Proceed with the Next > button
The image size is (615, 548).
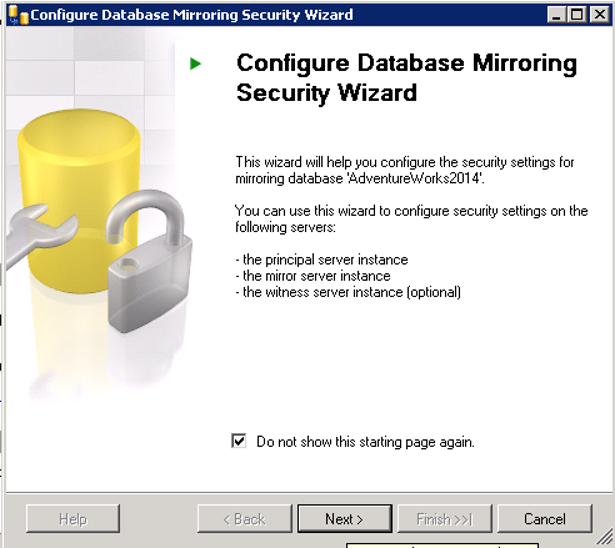(345, 519)
